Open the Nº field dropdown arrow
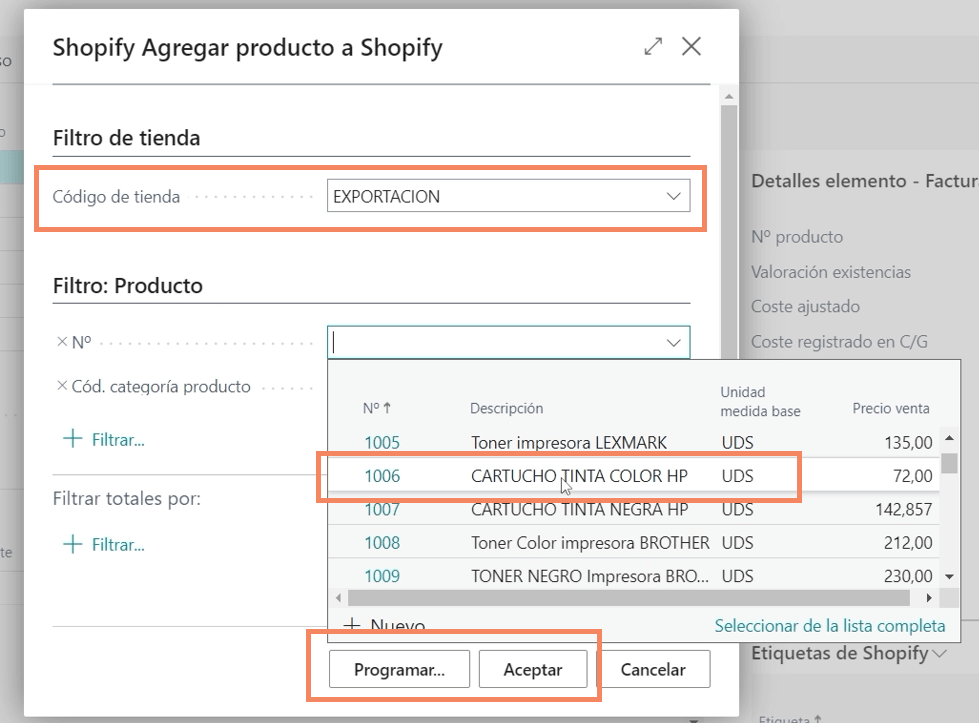 pos(673,342)
